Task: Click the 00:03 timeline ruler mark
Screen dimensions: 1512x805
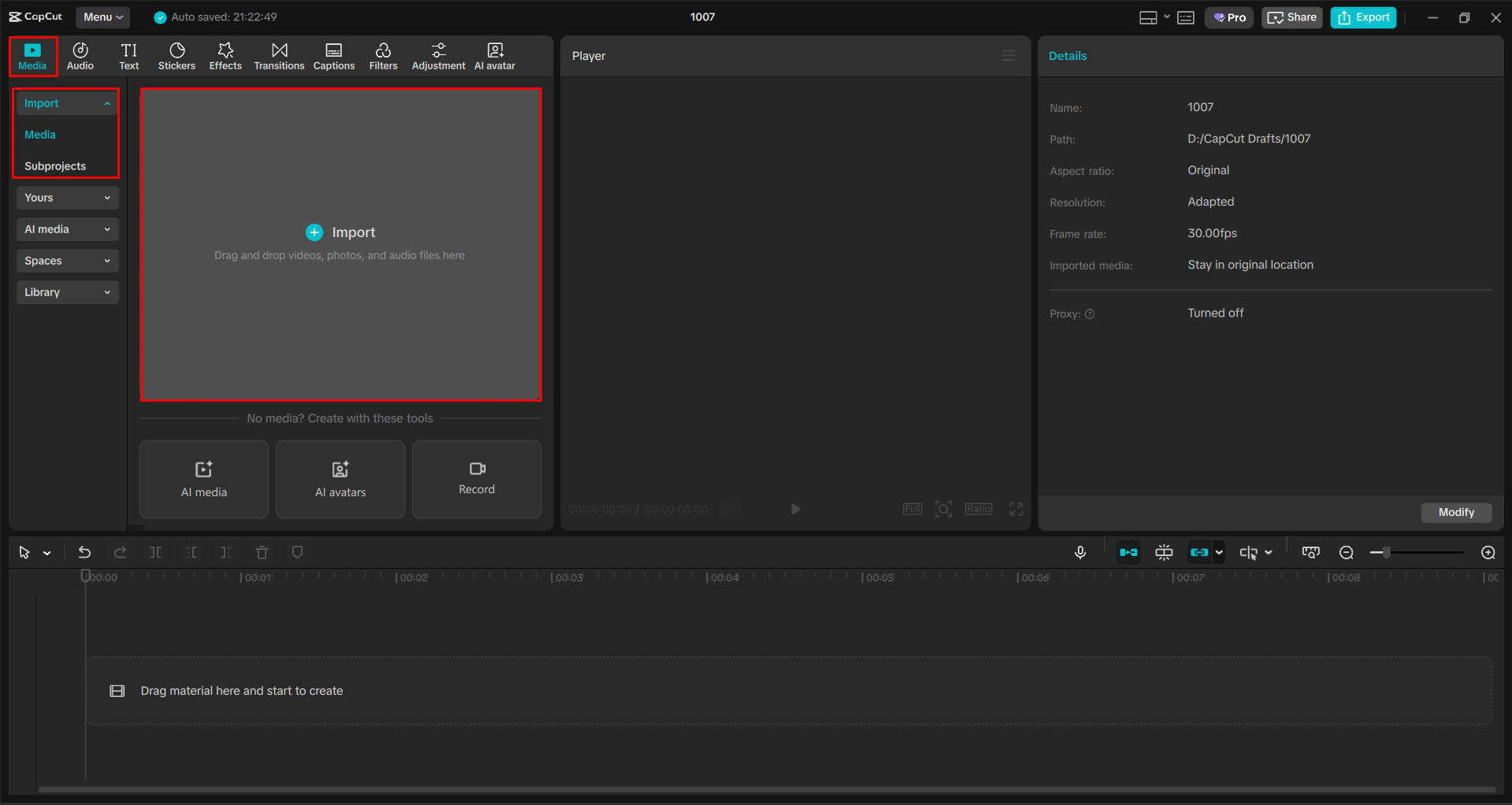Action: (x=567, y=577)
